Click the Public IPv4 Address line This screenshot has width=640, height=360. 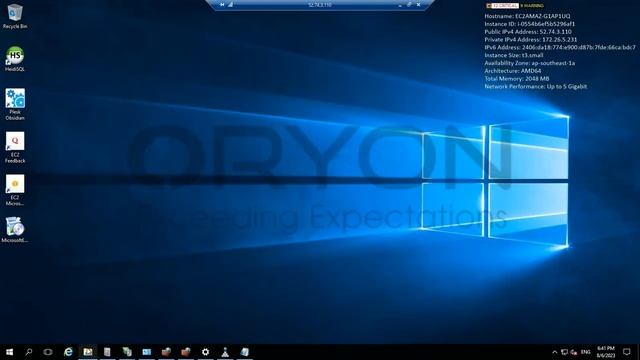tap(528, 31)
